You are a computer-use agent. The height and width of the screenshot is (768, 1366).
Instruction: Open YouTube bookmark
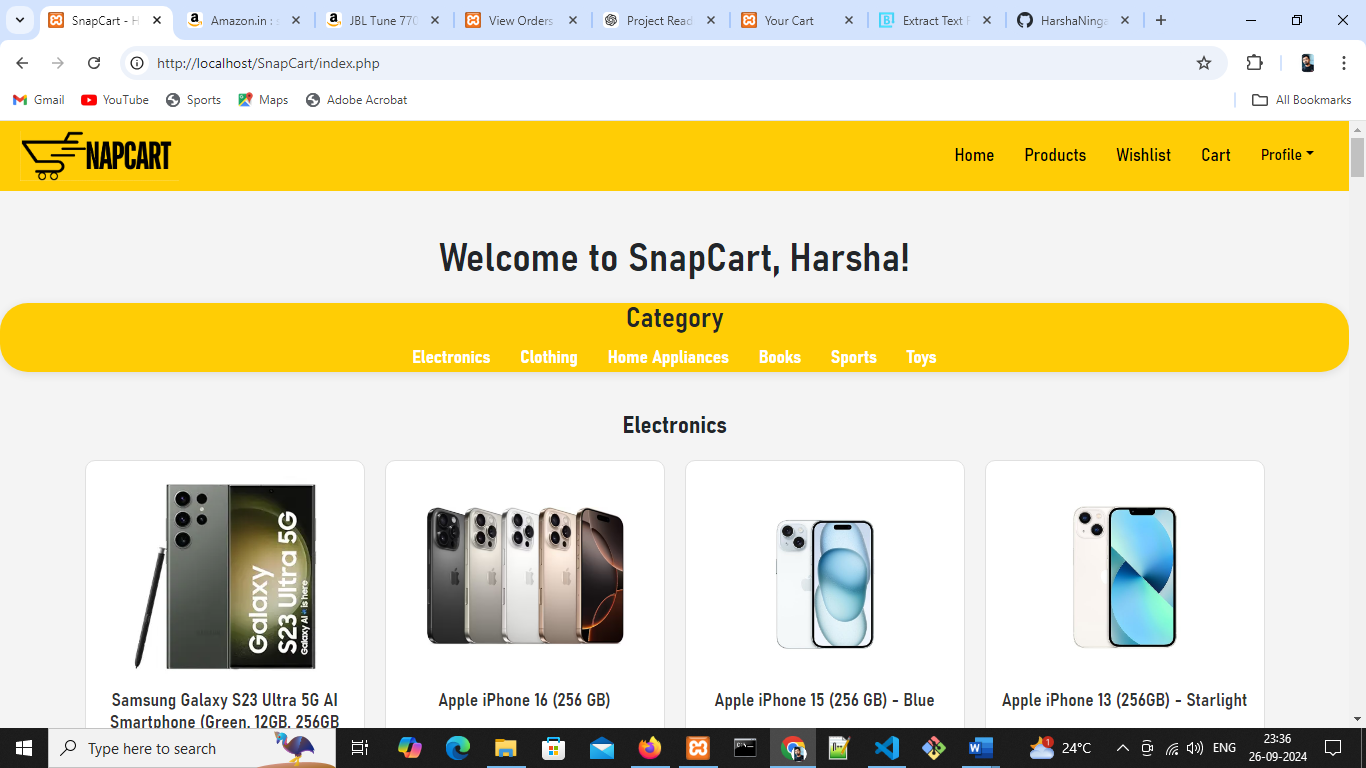(x=115, y=100)
